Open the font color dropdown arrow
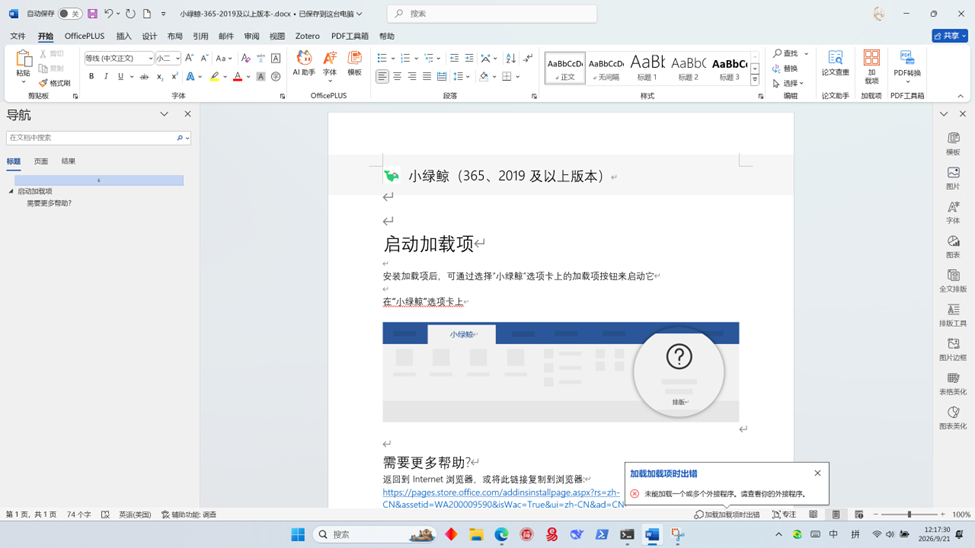975x548 pixels. click(248, 77)
